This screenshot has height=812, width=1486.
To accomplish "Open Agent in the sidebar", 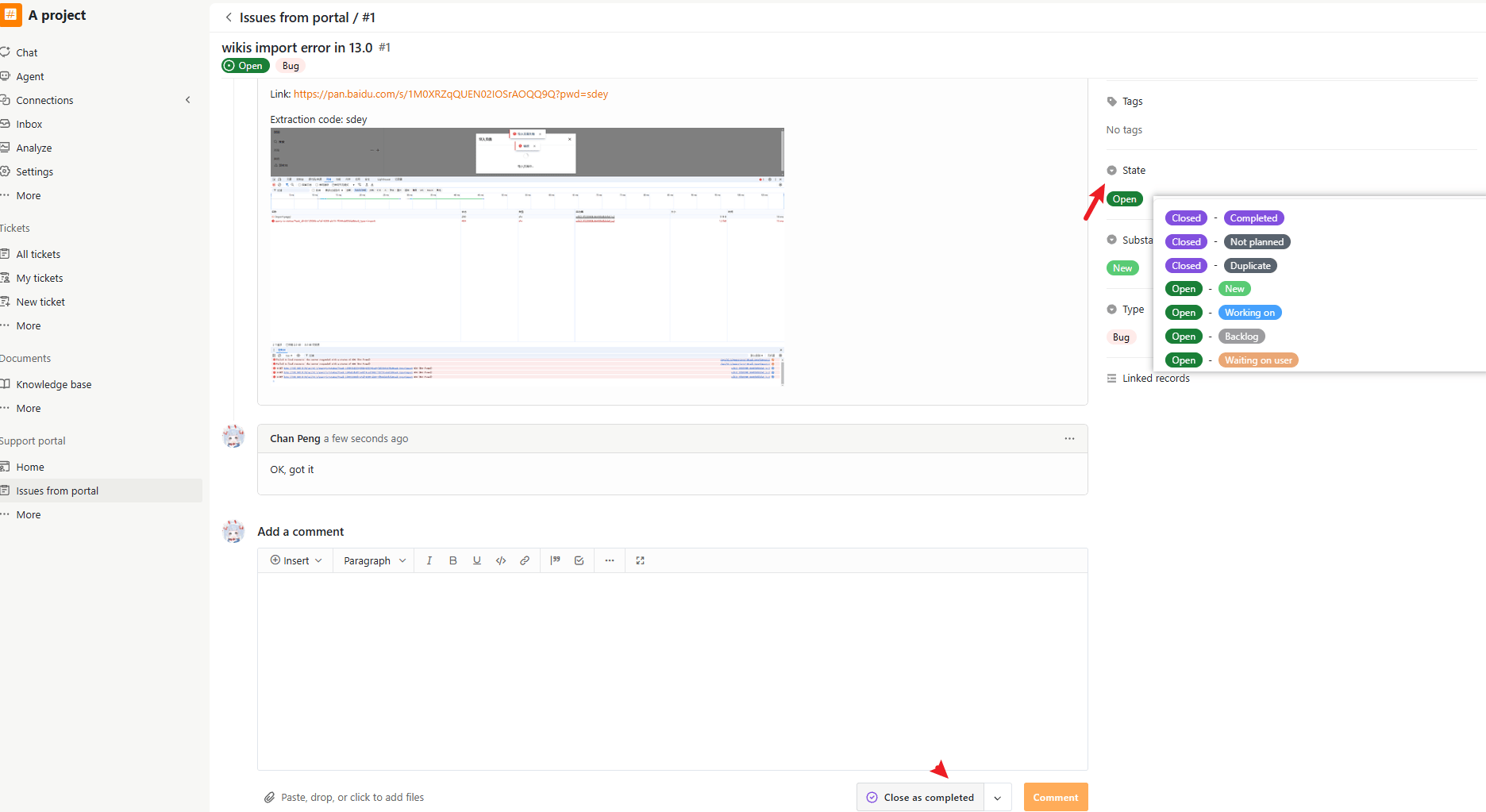I will (x=30, y=76).
